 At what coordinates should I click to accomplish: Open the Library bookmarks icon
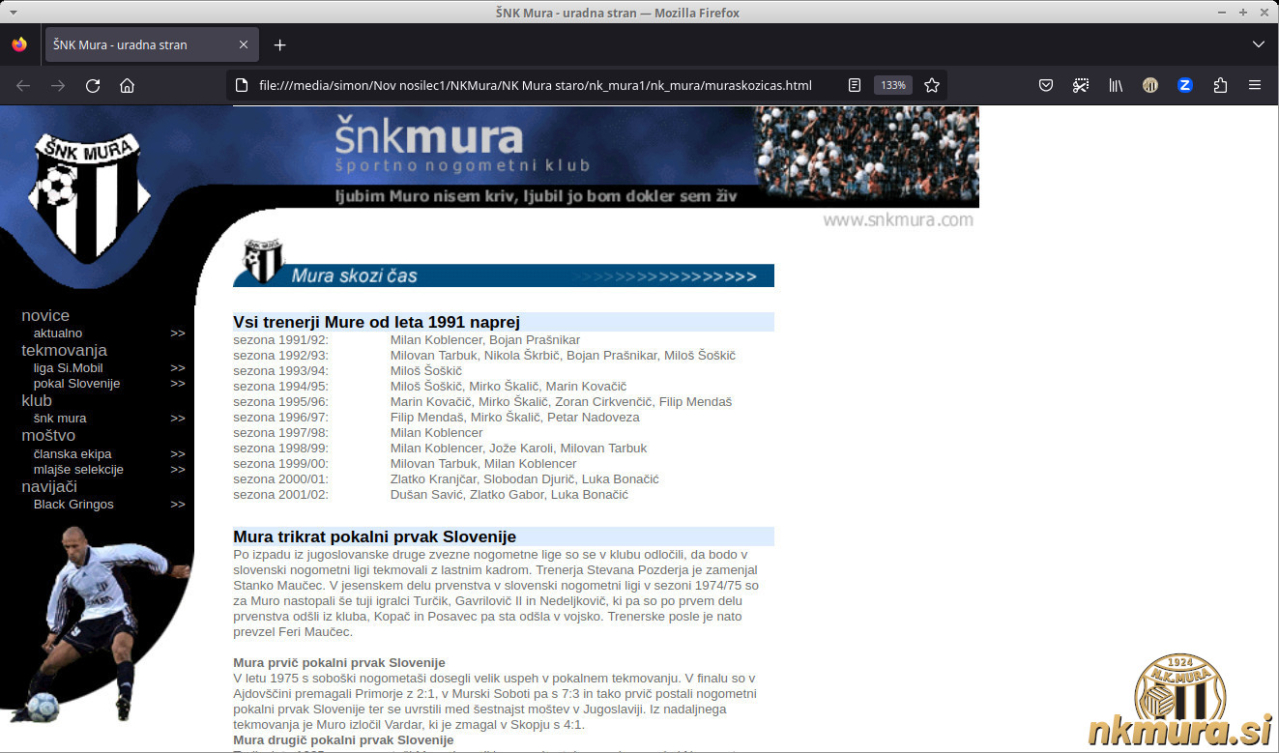pos(1116,86)
